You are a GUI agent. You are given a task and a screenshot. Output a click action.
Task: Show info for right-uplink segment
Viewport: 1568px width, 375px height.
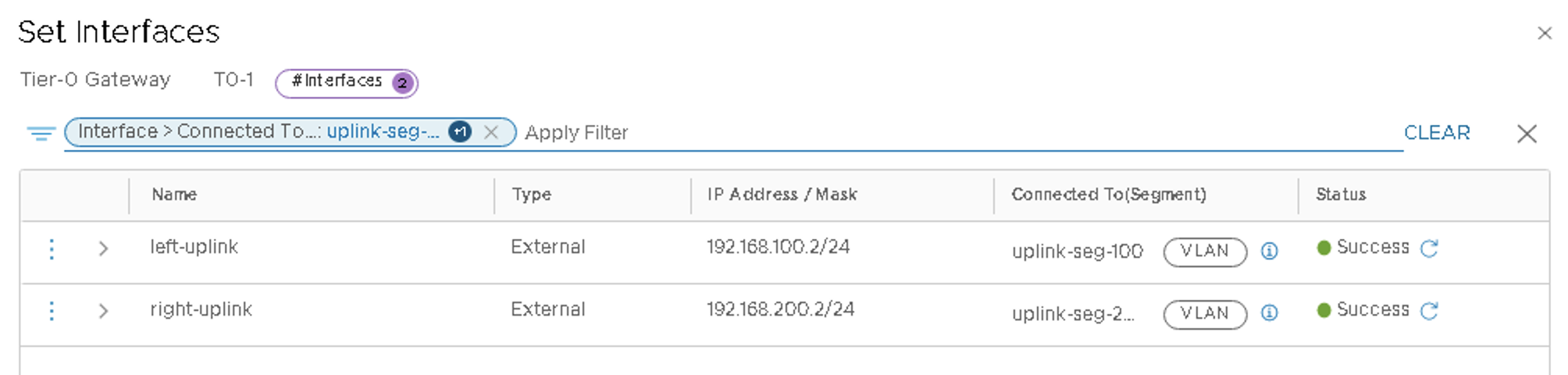(1270, 313)
